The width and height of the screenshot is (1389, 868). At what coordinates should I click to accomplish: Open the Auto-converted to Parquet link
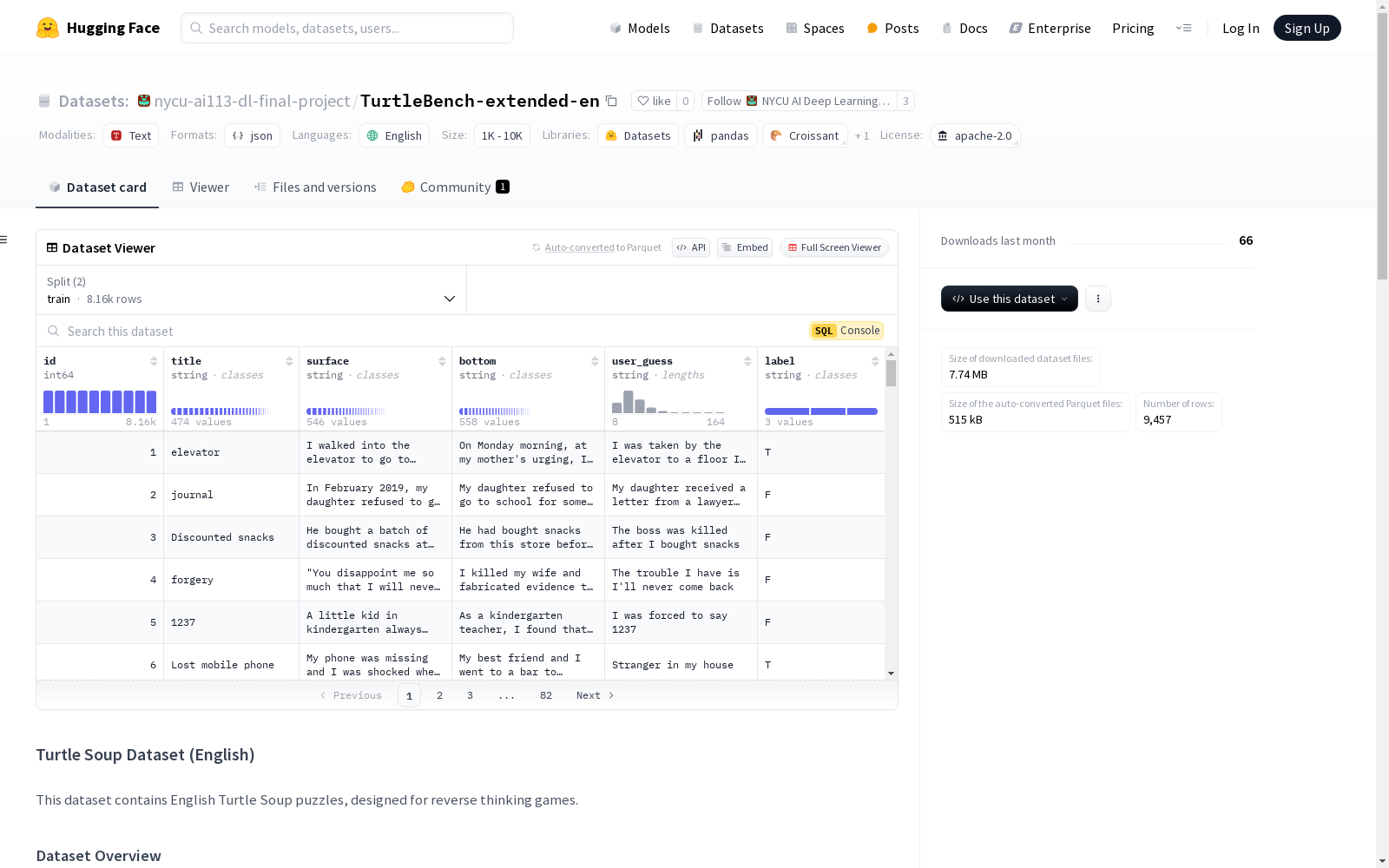(579, 247)
